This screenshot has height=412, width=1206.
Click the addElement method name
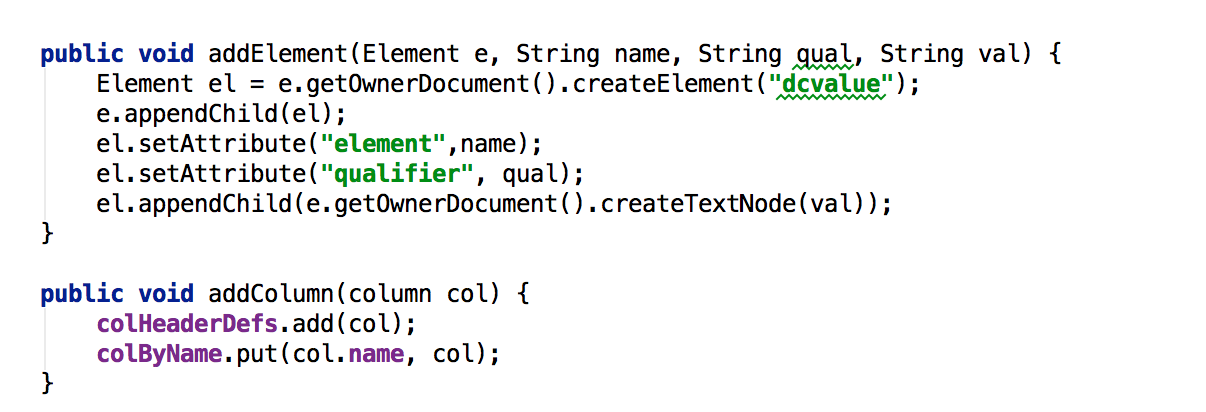click(x=279, y=54)
